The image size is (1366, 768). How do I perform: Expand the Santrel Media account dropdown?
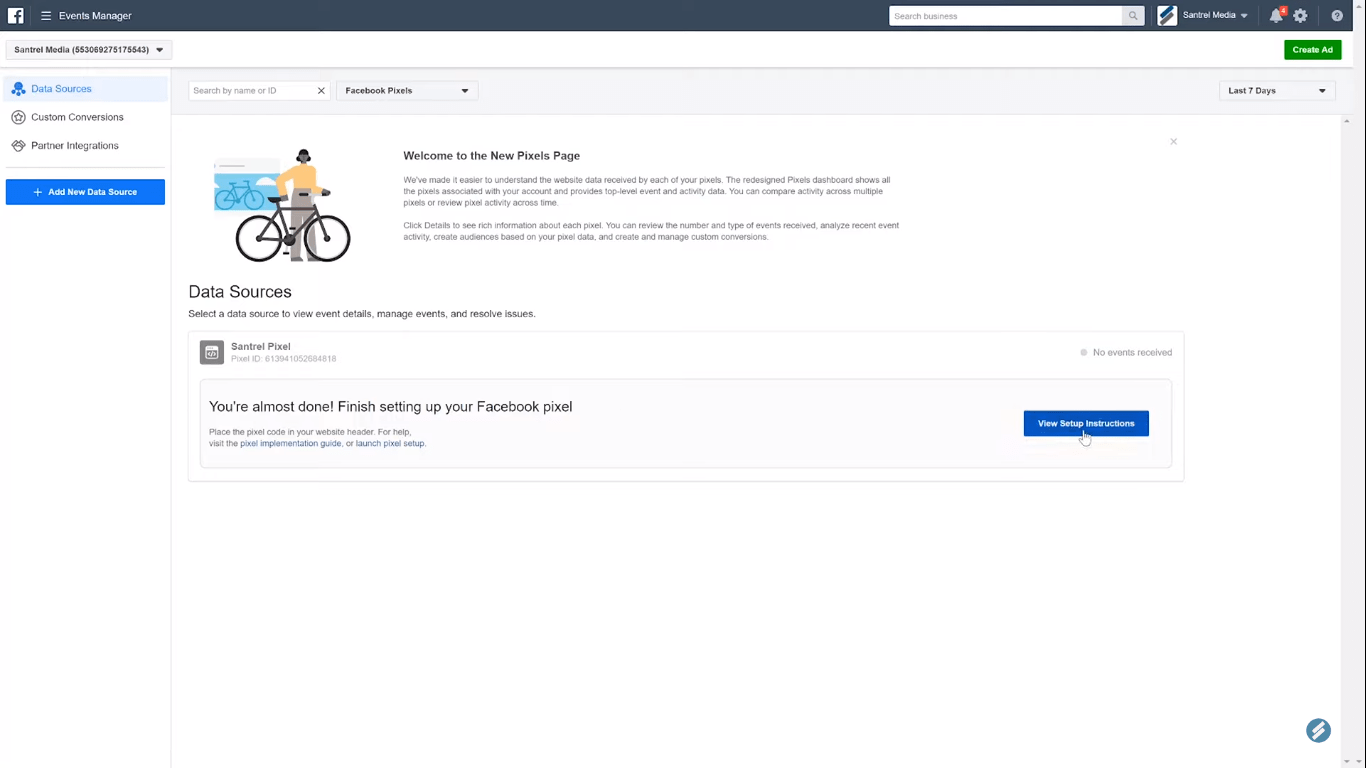[x=89, y=50]
